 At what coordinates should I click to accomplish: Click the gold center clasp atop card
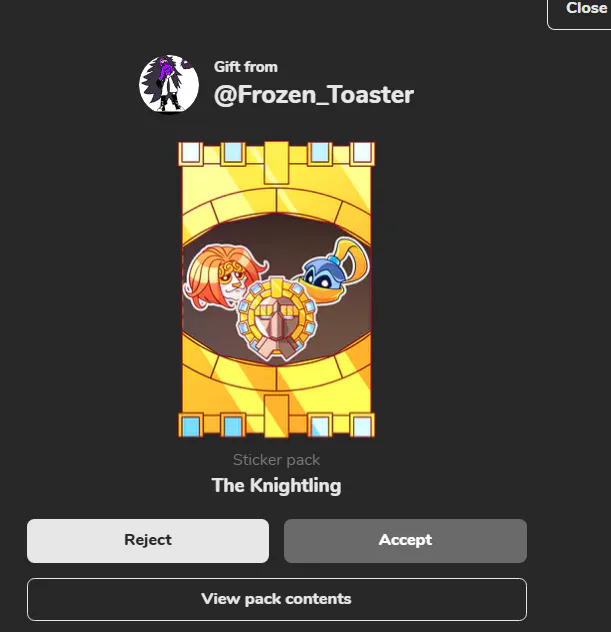[x=276, y=162]
